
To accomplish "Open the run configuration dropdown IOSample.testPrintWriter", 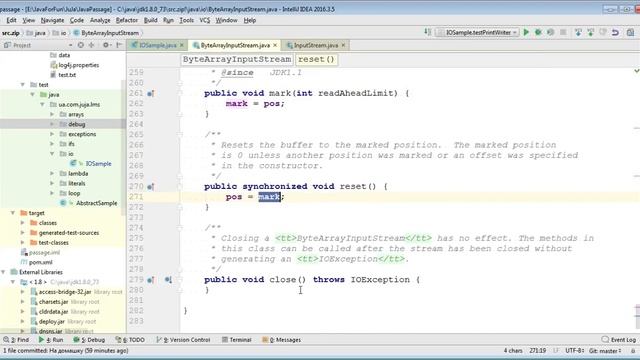I will coord(477,32).
